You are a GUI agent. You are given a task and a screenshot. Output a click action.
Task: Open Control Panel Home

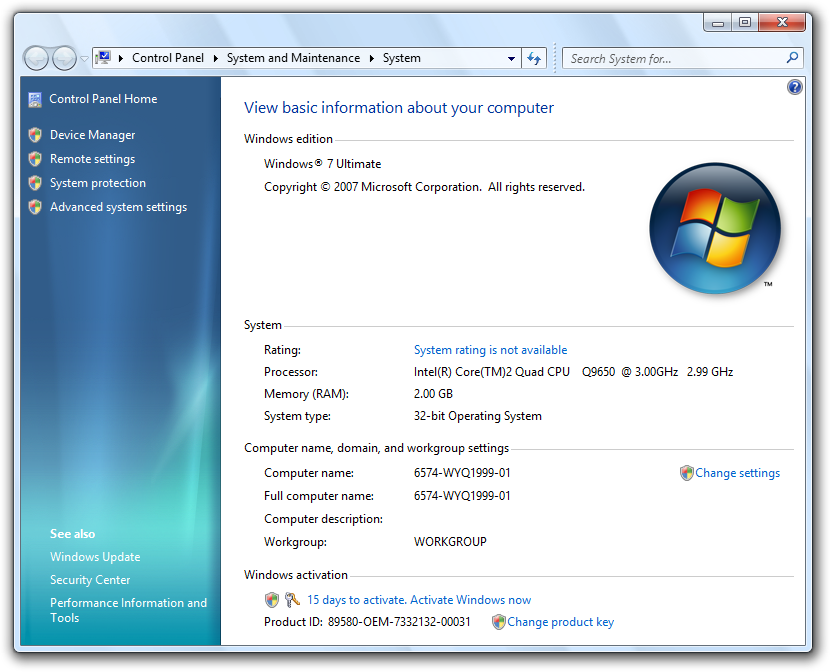coord(103,99)
